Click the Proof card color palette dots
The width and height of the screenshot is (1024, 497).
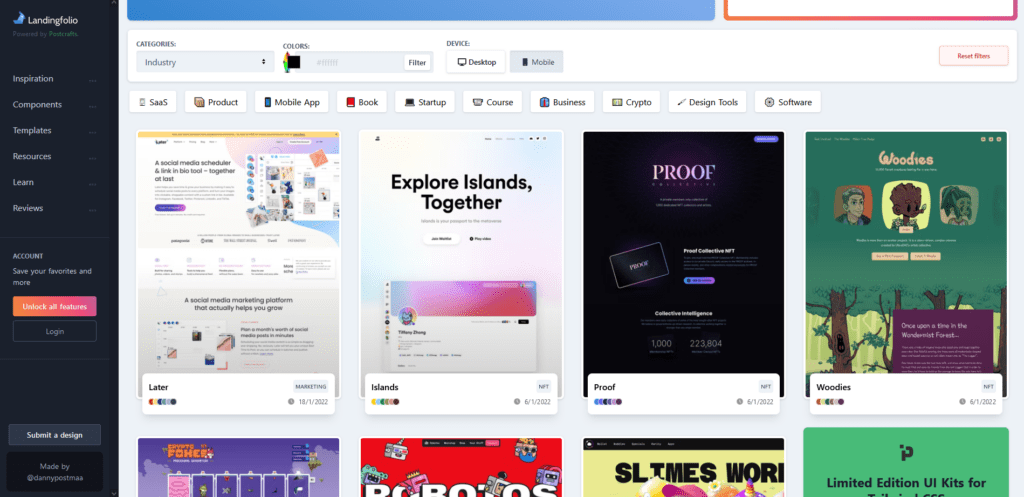pyautogui.click(x=608, y=402)
